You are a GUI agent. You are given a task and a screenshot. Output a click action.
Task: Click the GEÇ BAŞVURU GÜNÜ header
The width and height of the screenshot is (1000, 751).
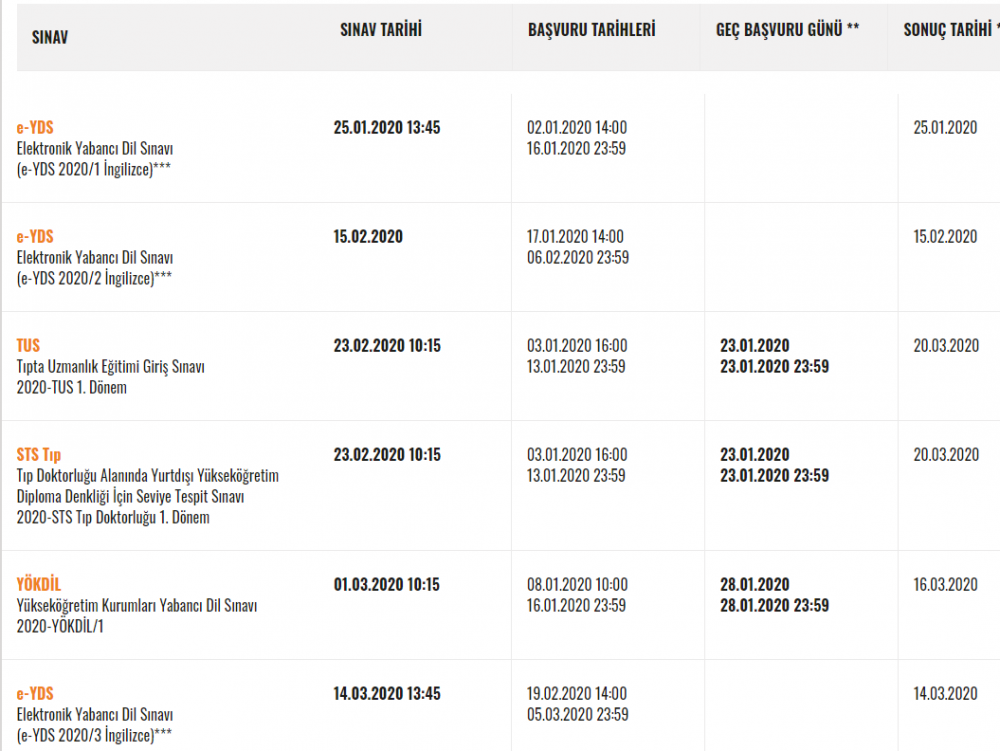coord(787,30)
